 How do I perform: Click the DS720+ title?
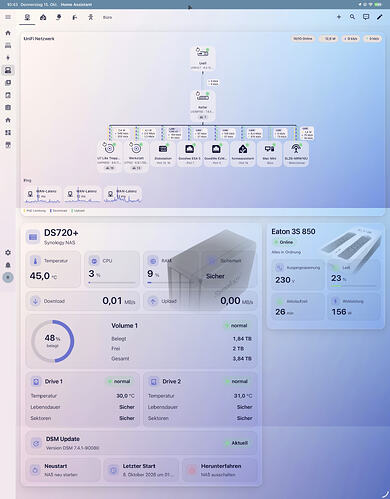tap(61, 233)
